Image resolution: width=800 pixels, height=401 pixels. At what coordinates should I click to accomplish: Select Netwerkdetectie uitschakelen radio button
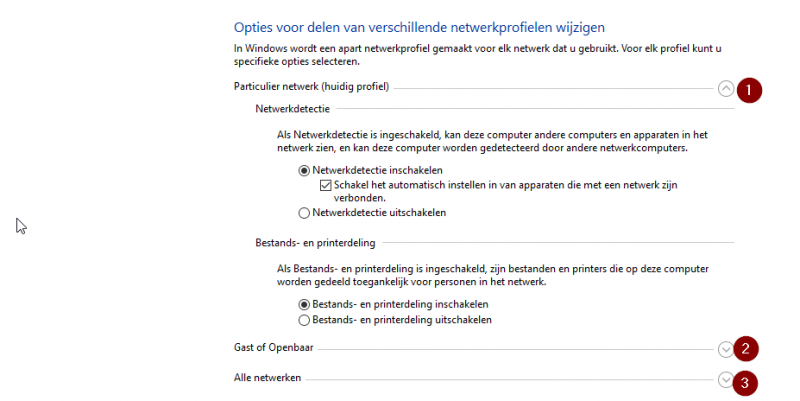click(x=304, y=212)
